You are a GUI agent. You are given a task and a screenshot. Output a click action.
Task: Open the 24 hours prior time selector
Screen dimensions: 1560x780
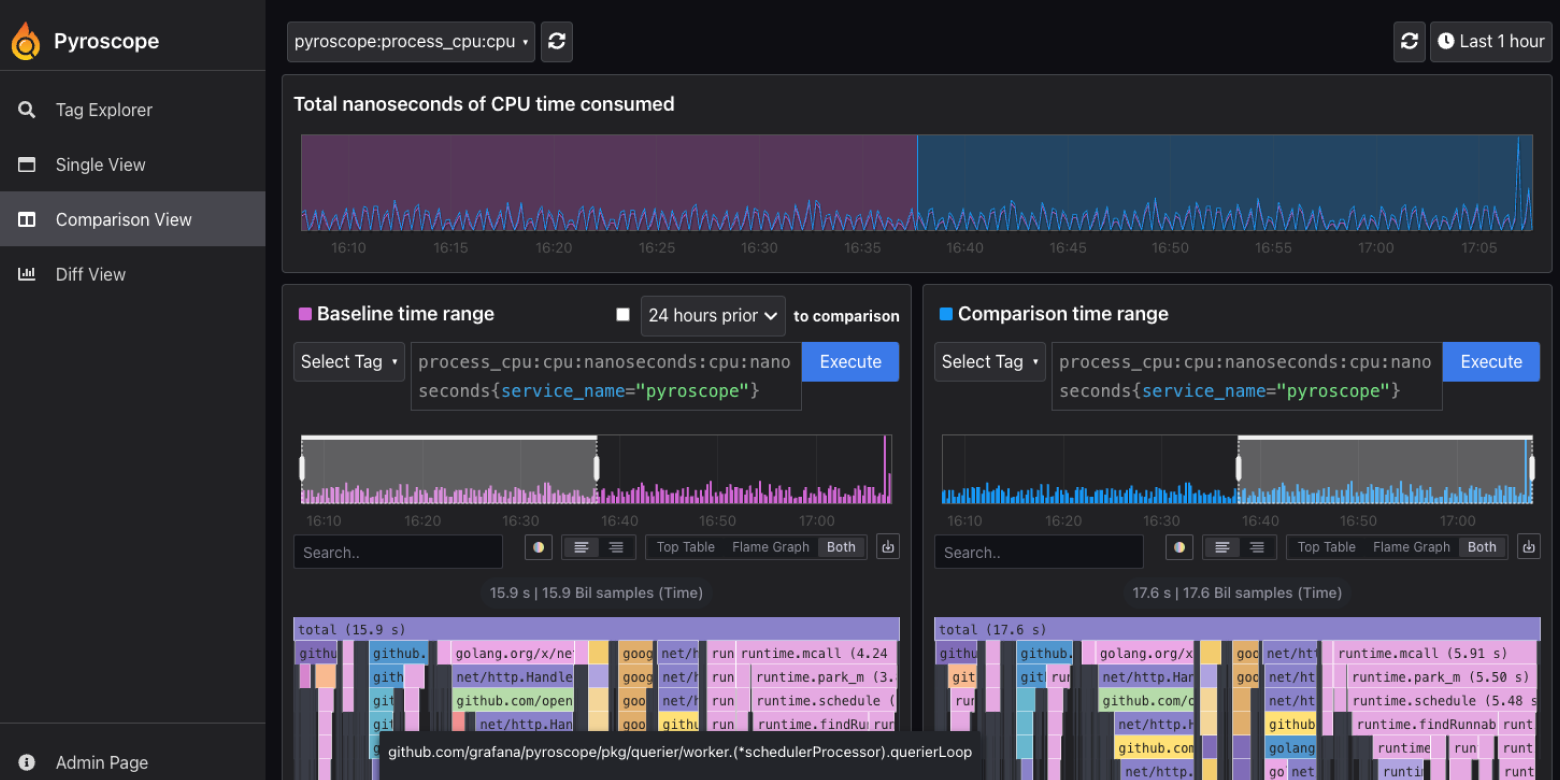pos(712,315)
